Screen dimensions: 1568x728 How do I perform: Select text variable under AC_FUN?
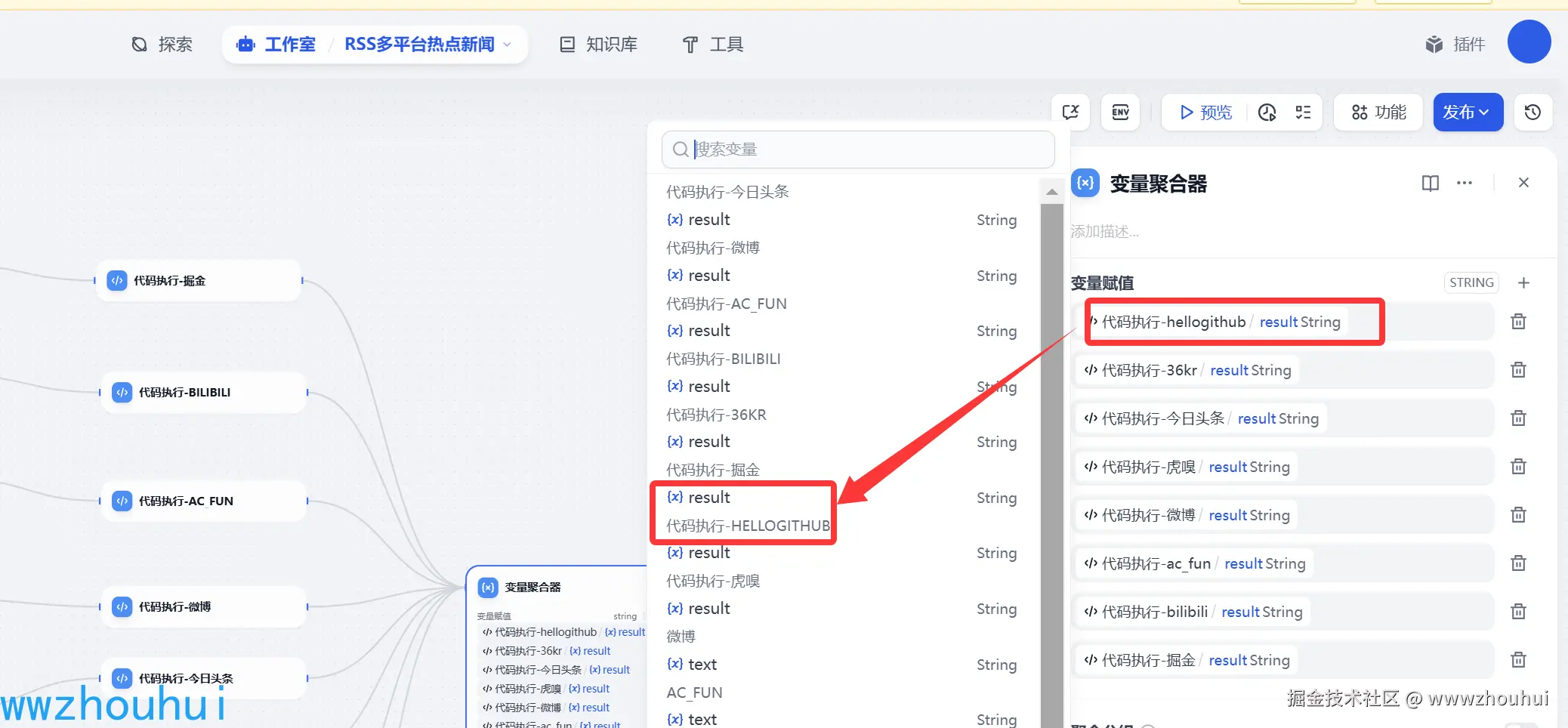tap(841, 720)
